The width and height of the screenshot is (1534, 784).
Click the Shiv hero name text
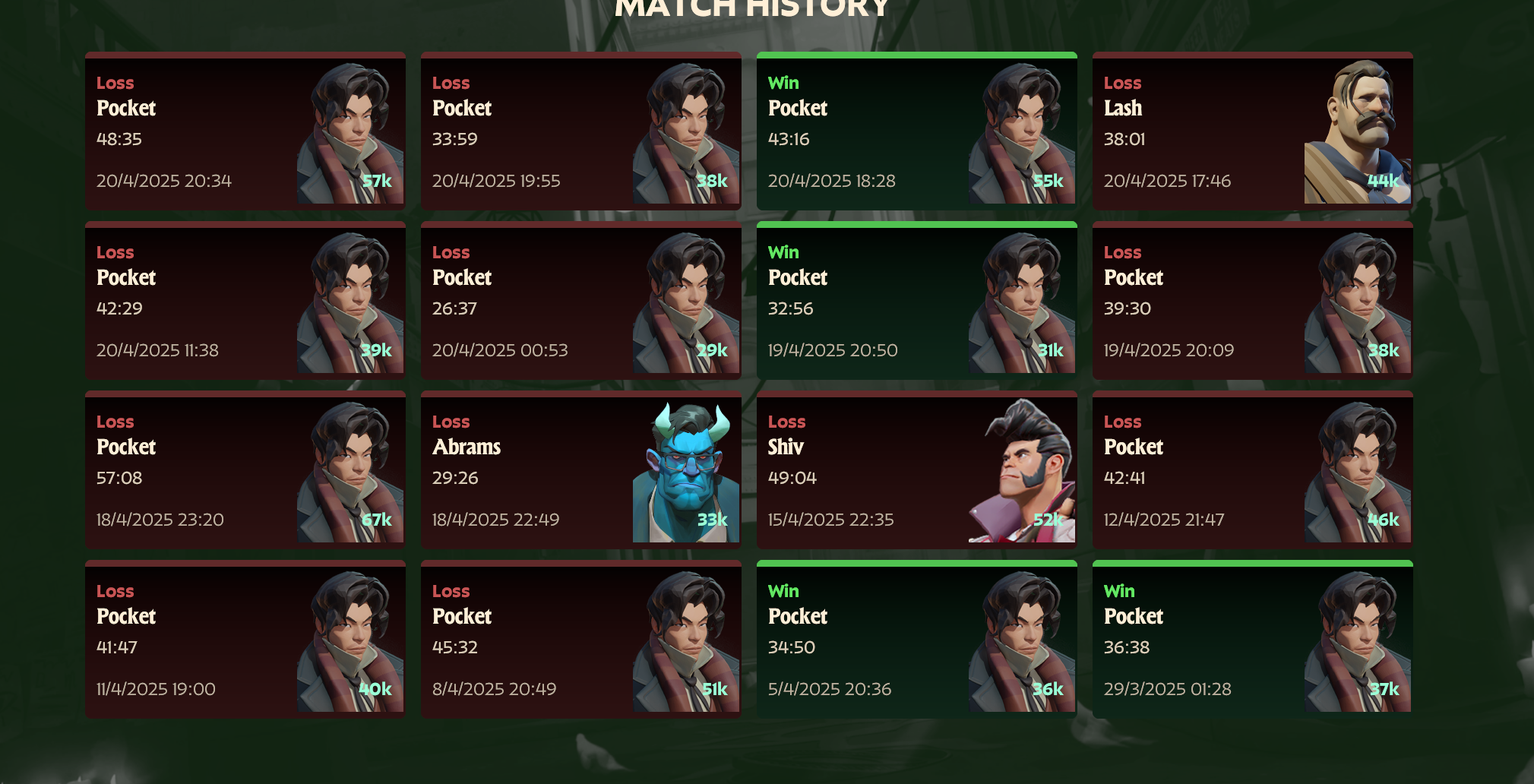click(x=786, y=447)
